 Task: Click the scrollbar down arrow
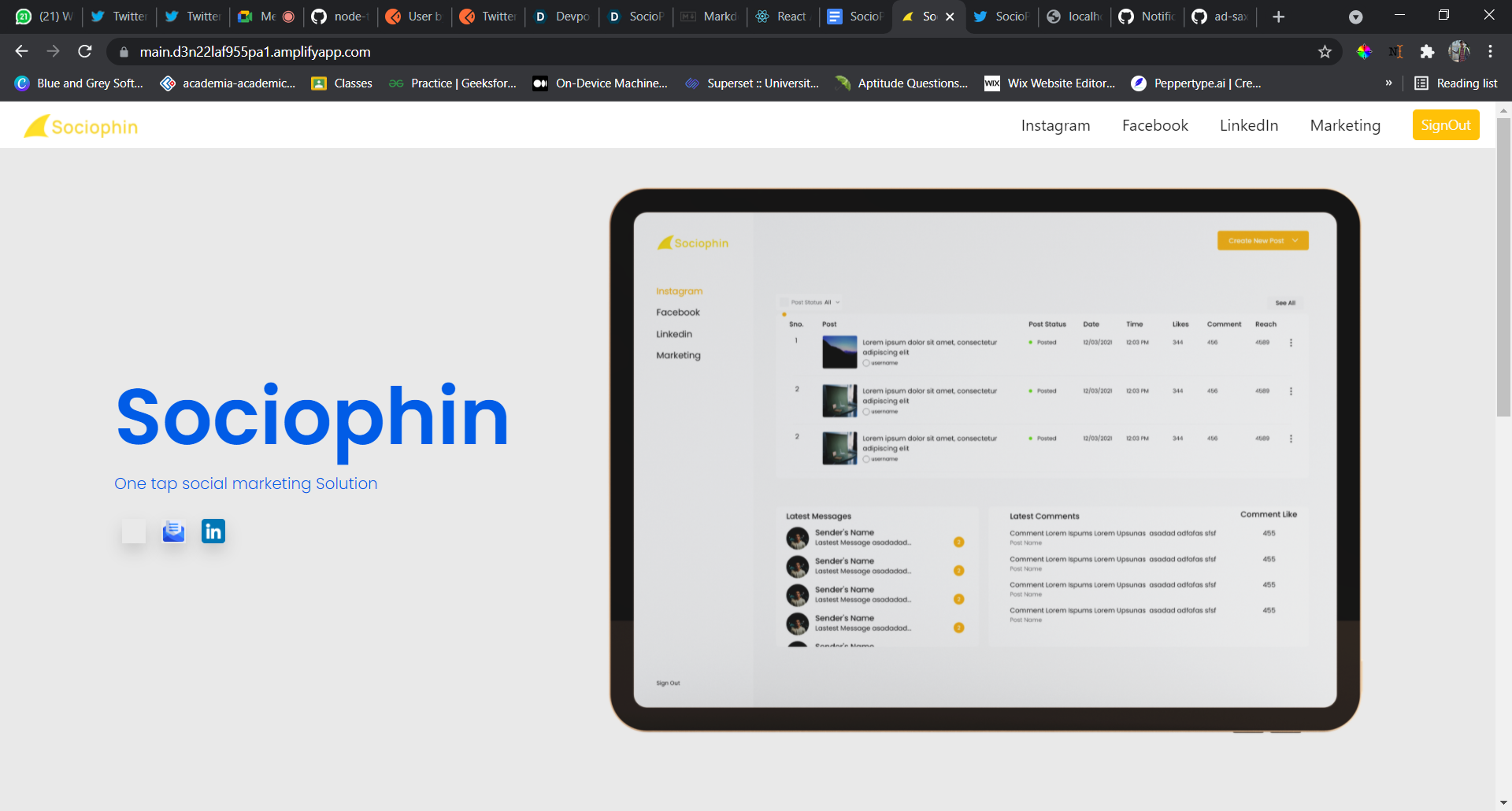pos(1503,803)
